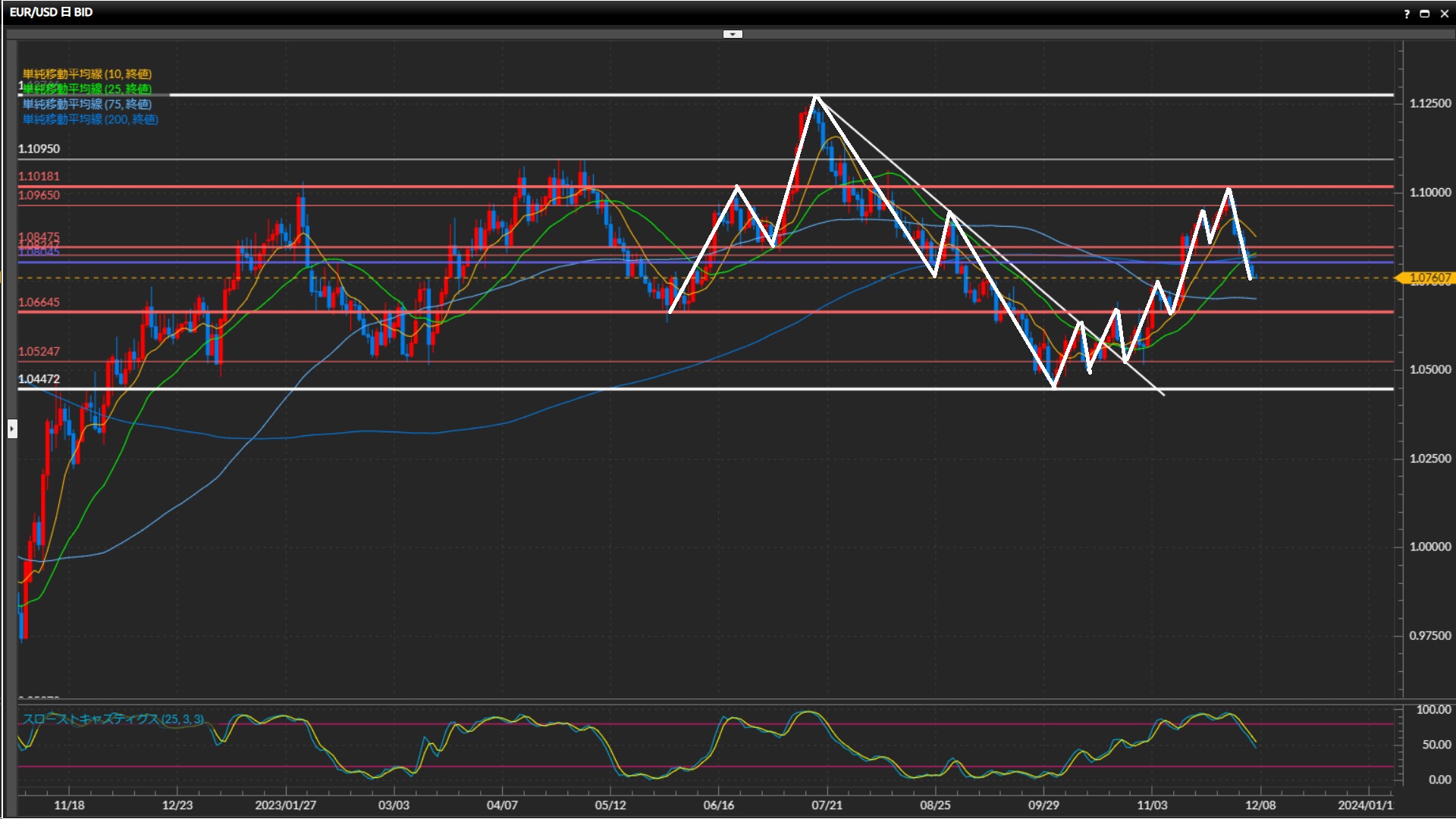Select the 75-period simple moving average label

[x=86, y=104]
